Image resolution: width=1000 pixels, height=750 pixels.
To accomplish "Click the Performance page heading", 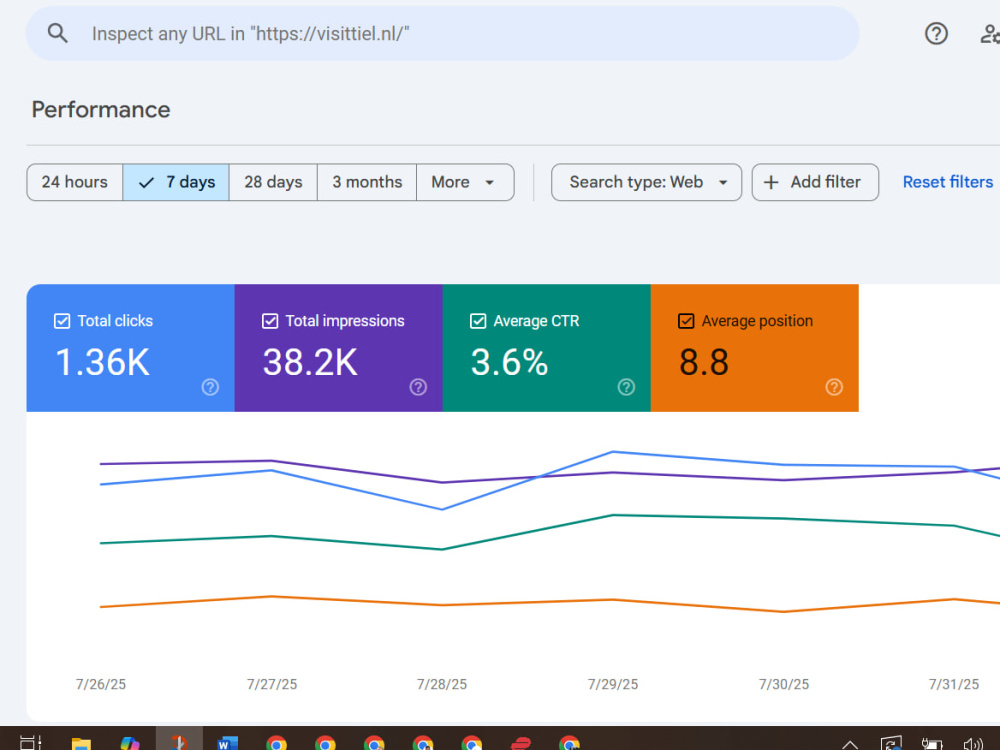I will click(101, 110).
